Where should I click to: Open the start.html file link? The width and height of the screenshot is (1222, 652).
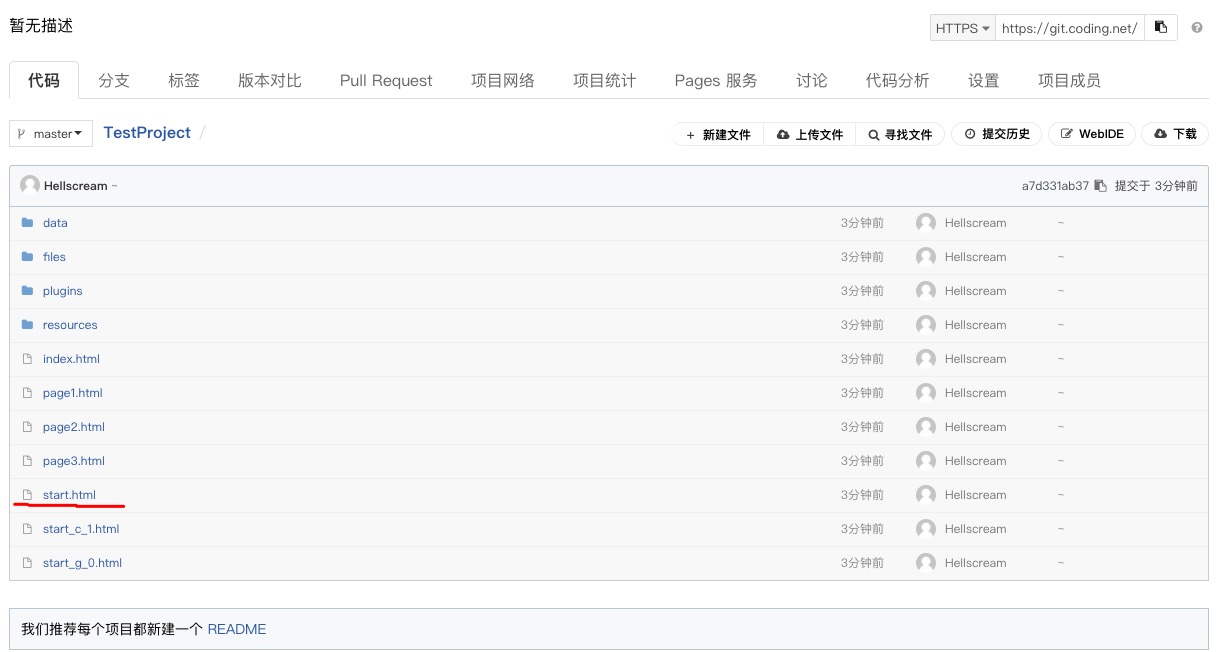click(69, 495)
